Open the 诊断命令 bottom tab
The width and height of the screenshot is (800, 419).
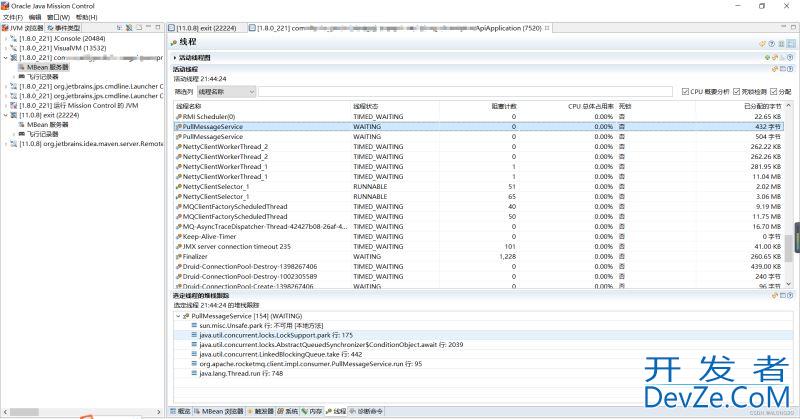pos(366,411)
